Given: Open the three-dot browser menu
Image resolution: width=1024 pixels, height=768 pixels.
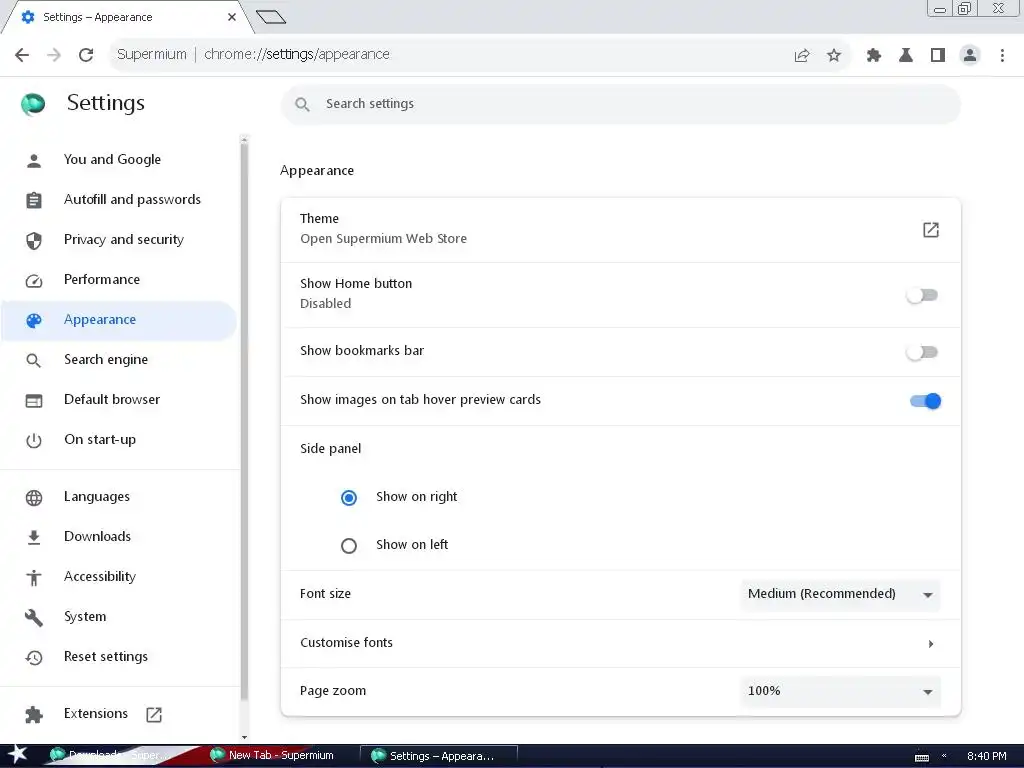Looking at the screenshot, I should point(1002,55).
